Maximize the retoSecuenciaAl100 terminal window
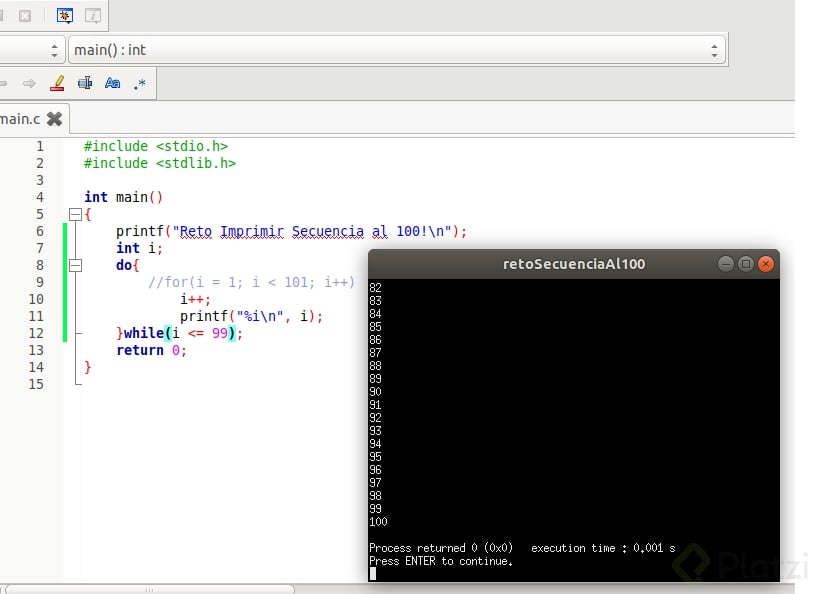 click(x=746, y=264)
